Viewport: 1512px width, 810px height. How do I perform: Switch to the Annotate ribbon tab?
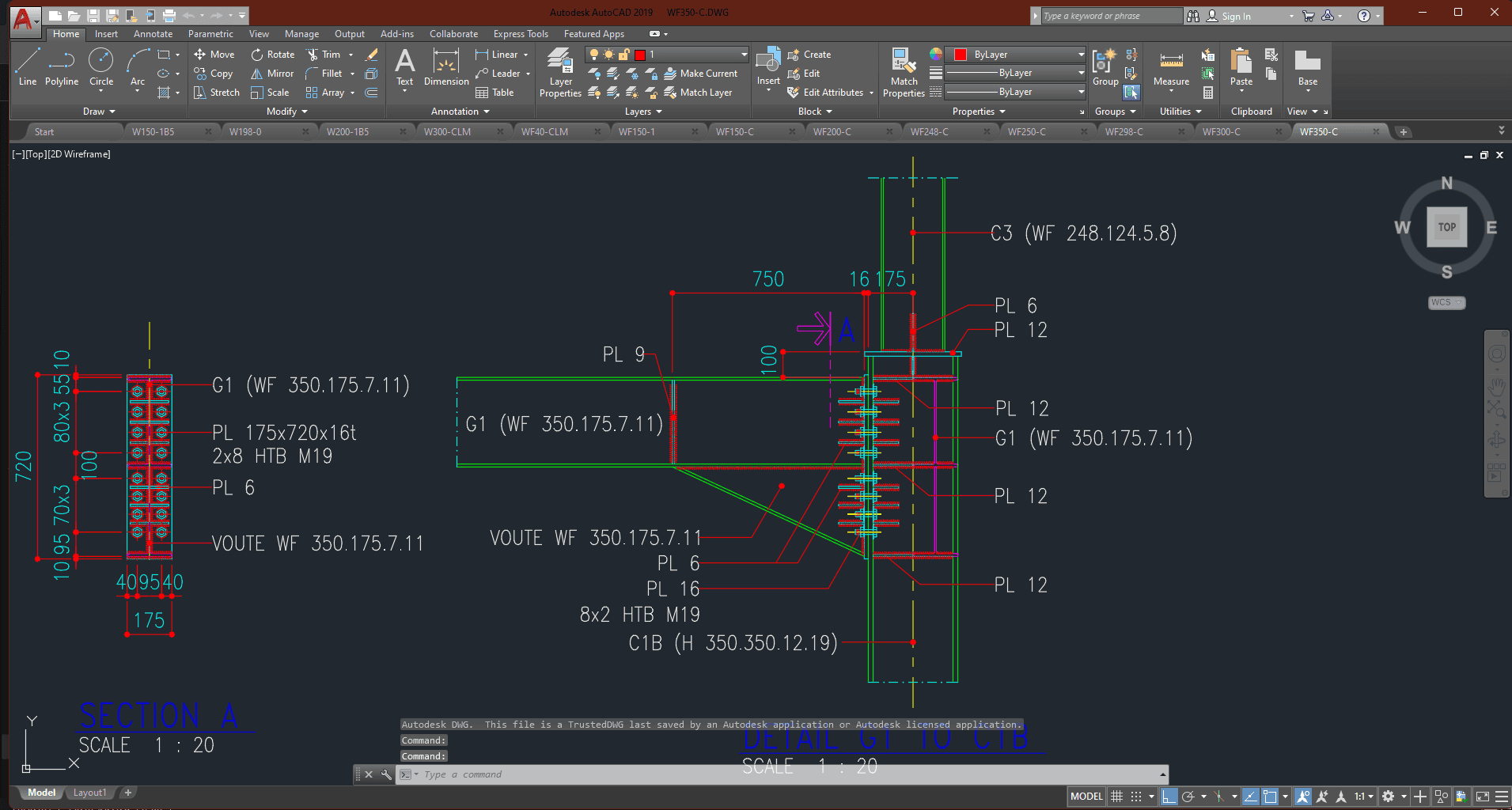tap(153, 34)
